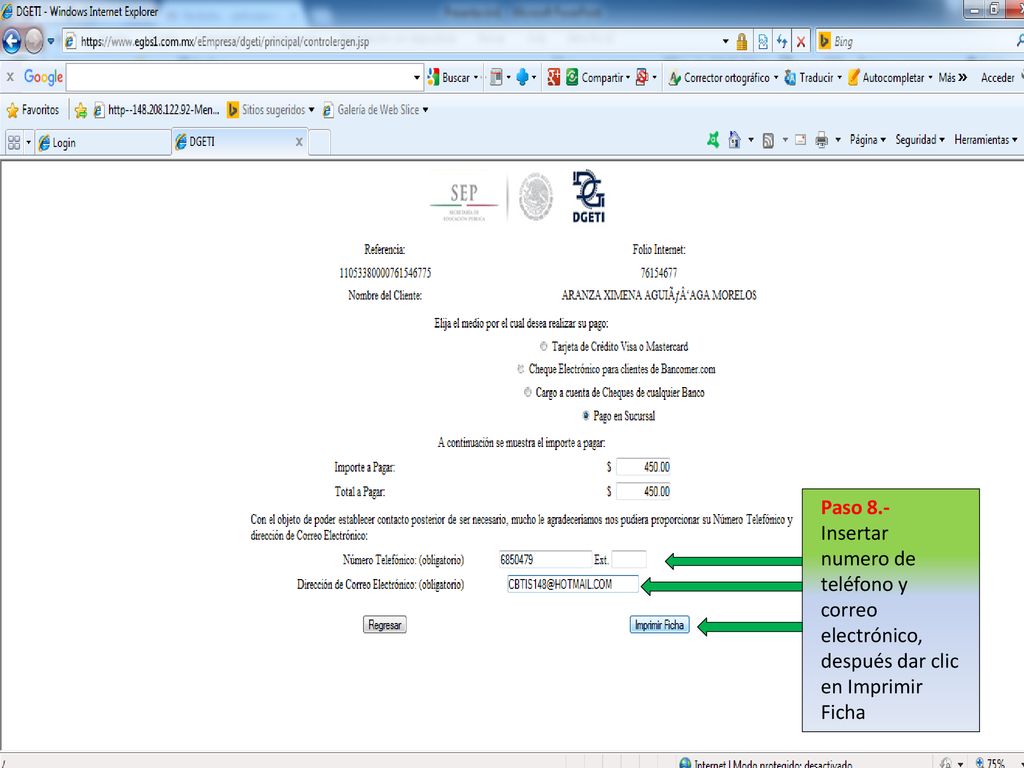Screen dimensions: 1024x768
Task: Click the Buscar button on Google toolbar
Action: [x=449, y=78]
